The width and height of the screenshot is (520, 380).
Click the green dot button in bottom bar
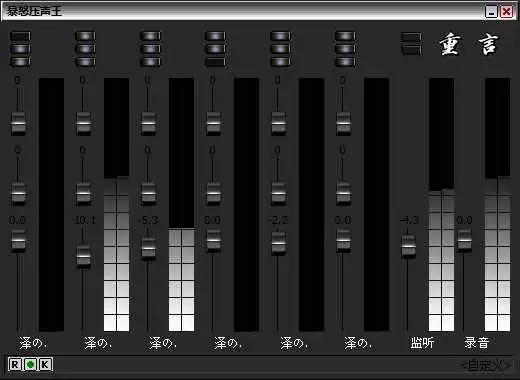pyautogui.click(x=30, y=364)
